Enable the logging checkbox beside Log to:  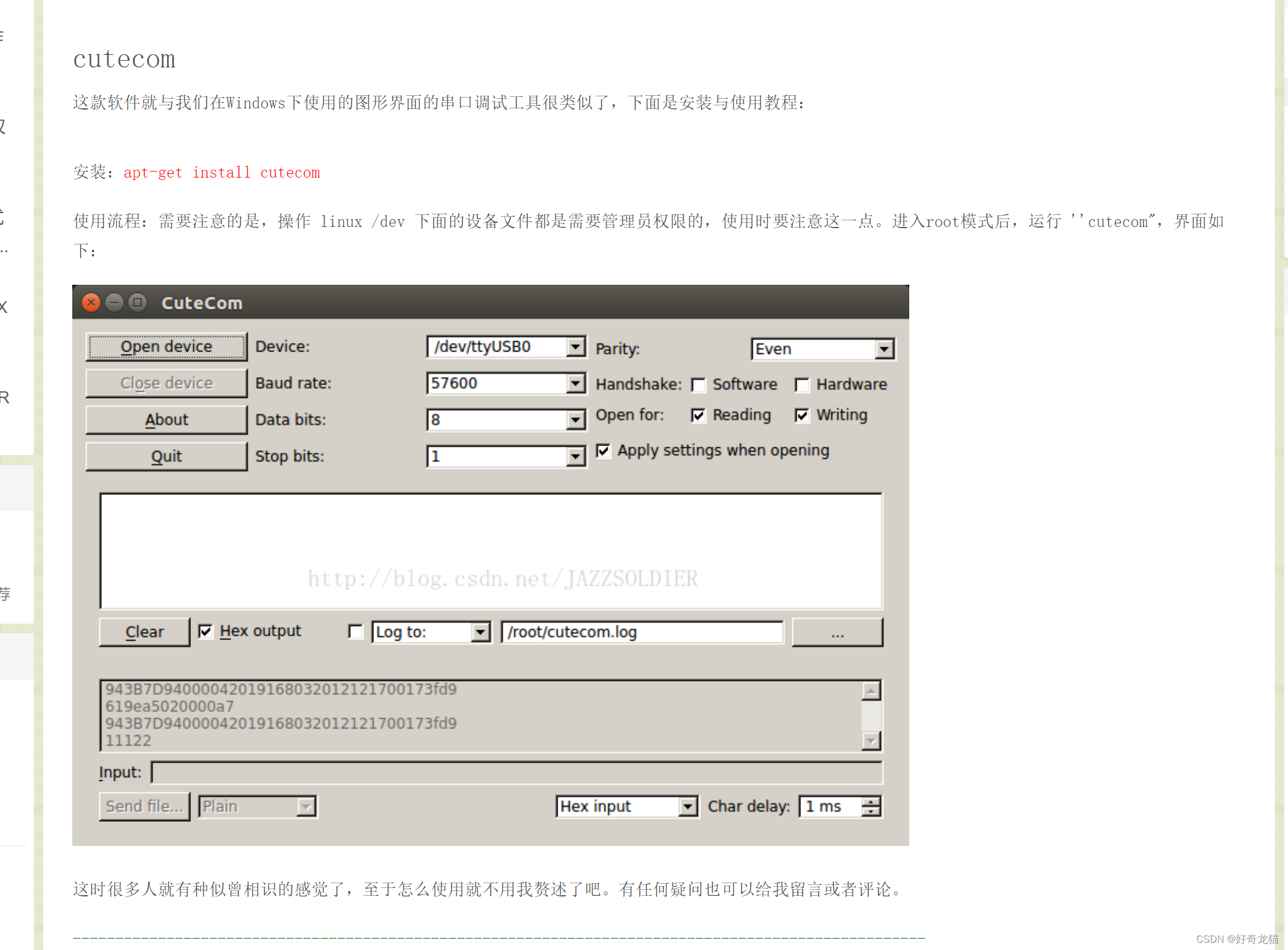point(356,632)
